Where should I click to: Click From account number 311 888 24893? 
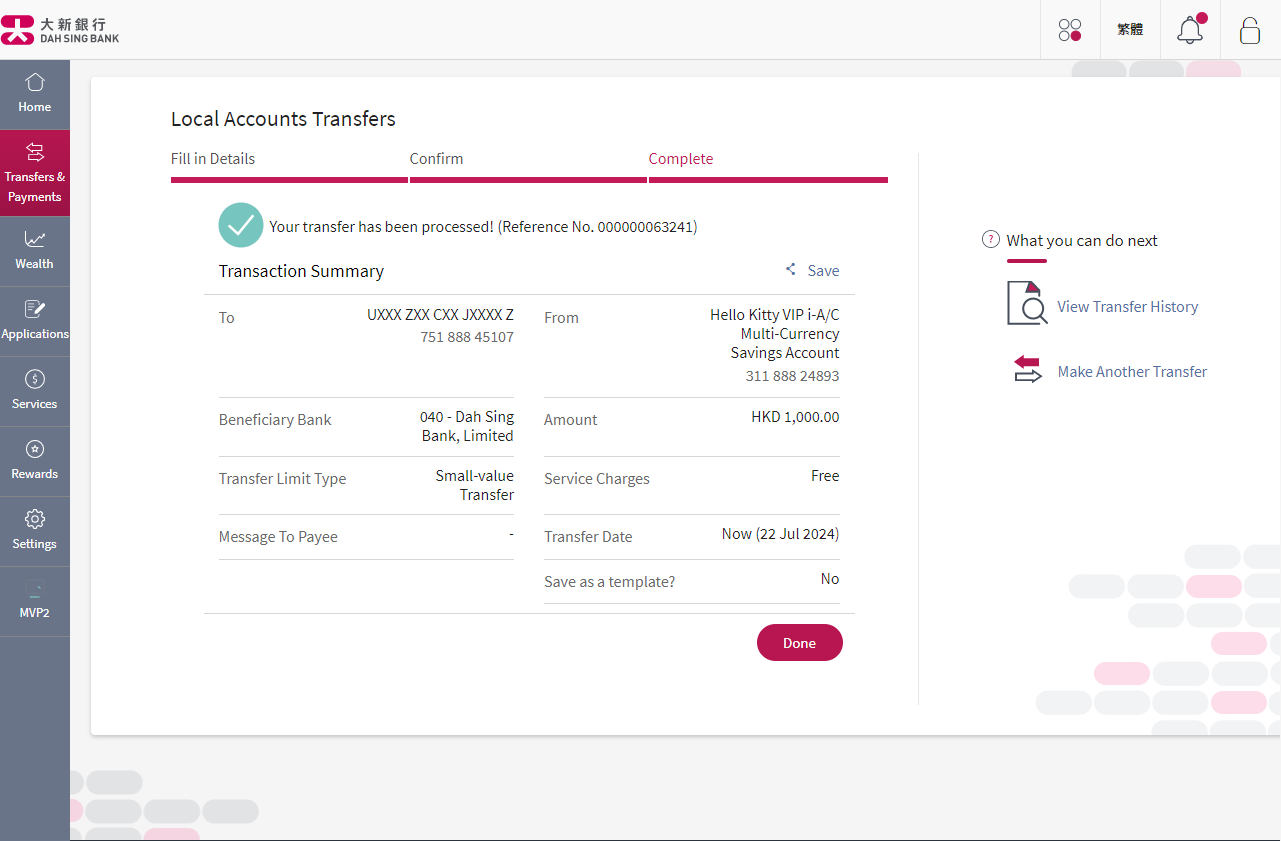[792, 377]
